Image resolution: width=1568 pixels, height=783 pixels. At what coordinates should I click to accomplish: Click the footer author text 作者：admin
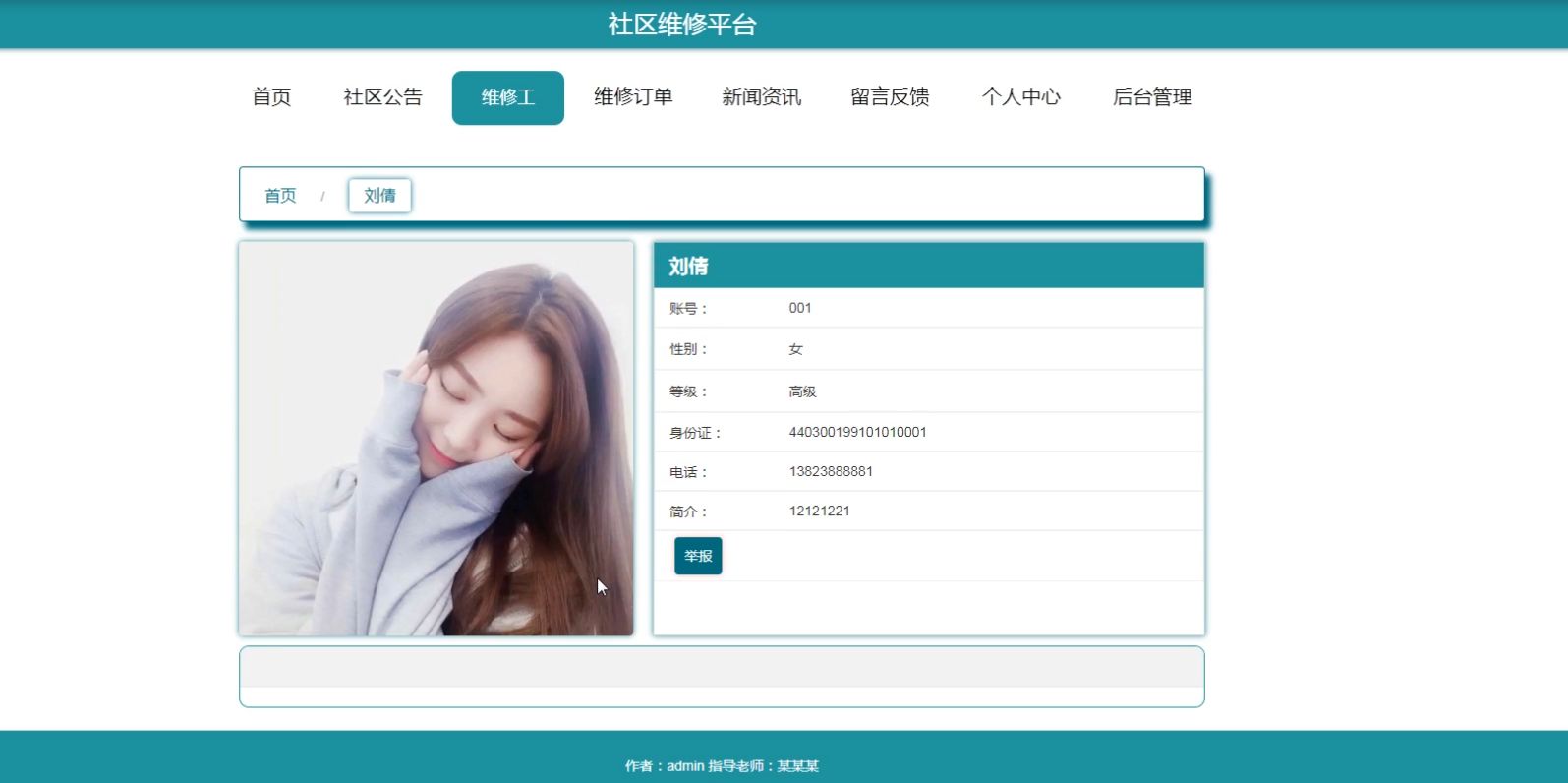tap(665, 766)
